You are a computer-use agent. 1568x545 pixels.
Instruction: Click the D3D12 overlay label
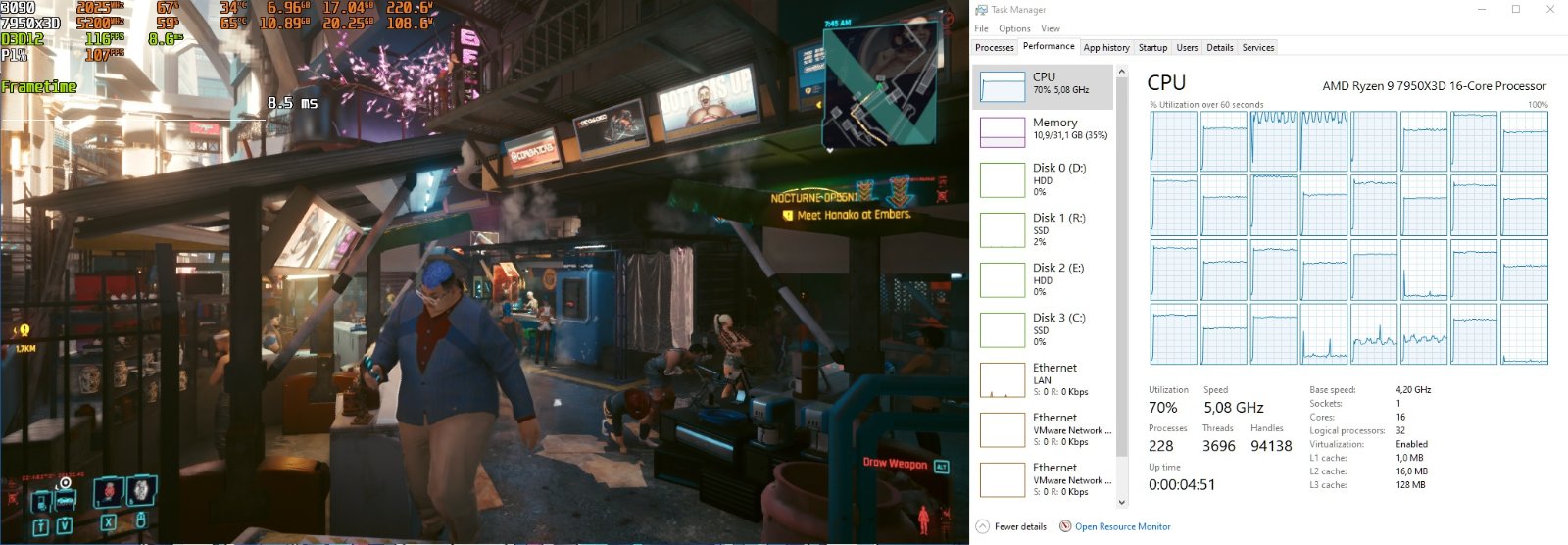click(23, 39)
